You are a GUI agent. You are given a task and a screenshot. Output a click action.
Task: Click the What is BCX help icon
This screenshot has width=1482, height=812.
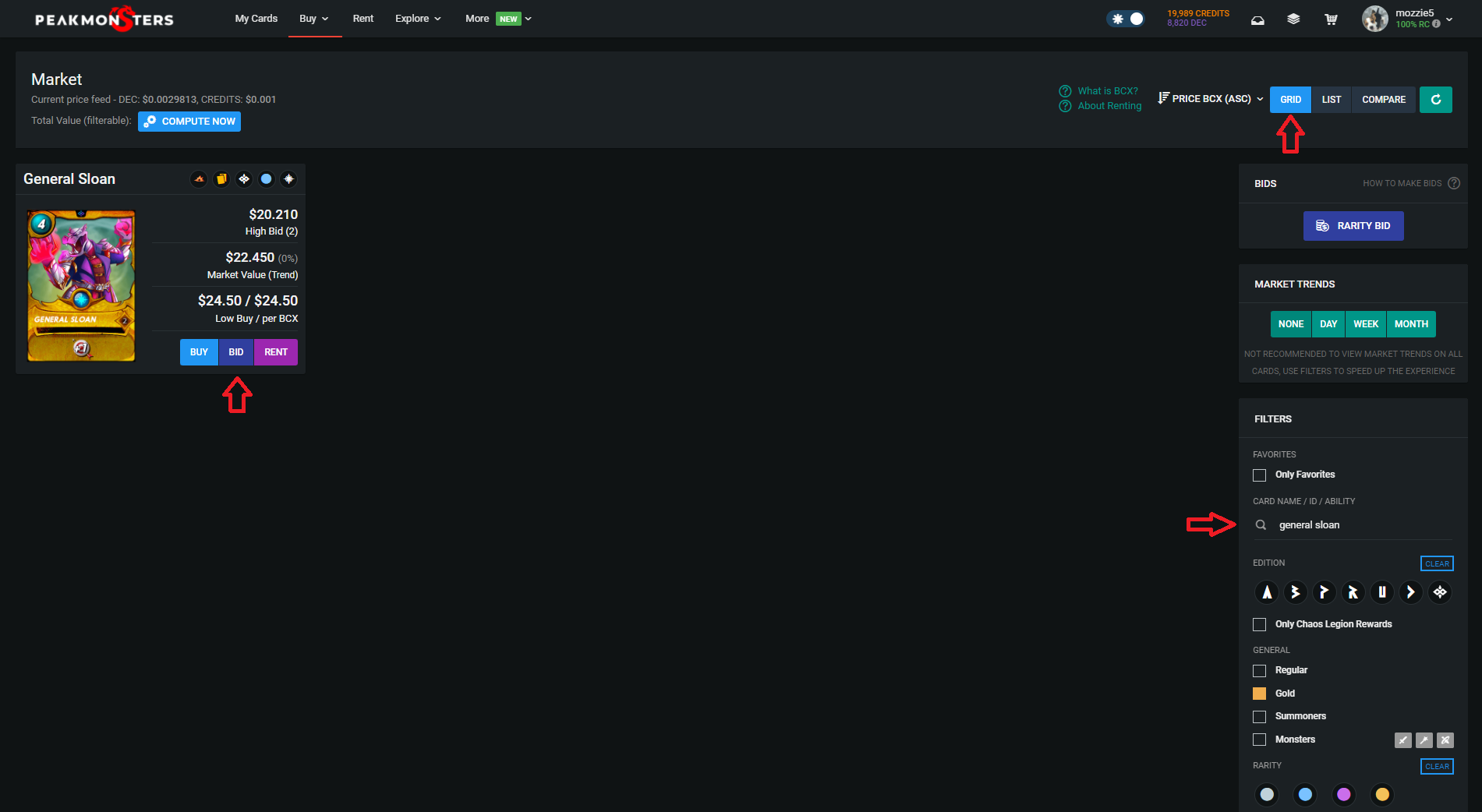1065,91
